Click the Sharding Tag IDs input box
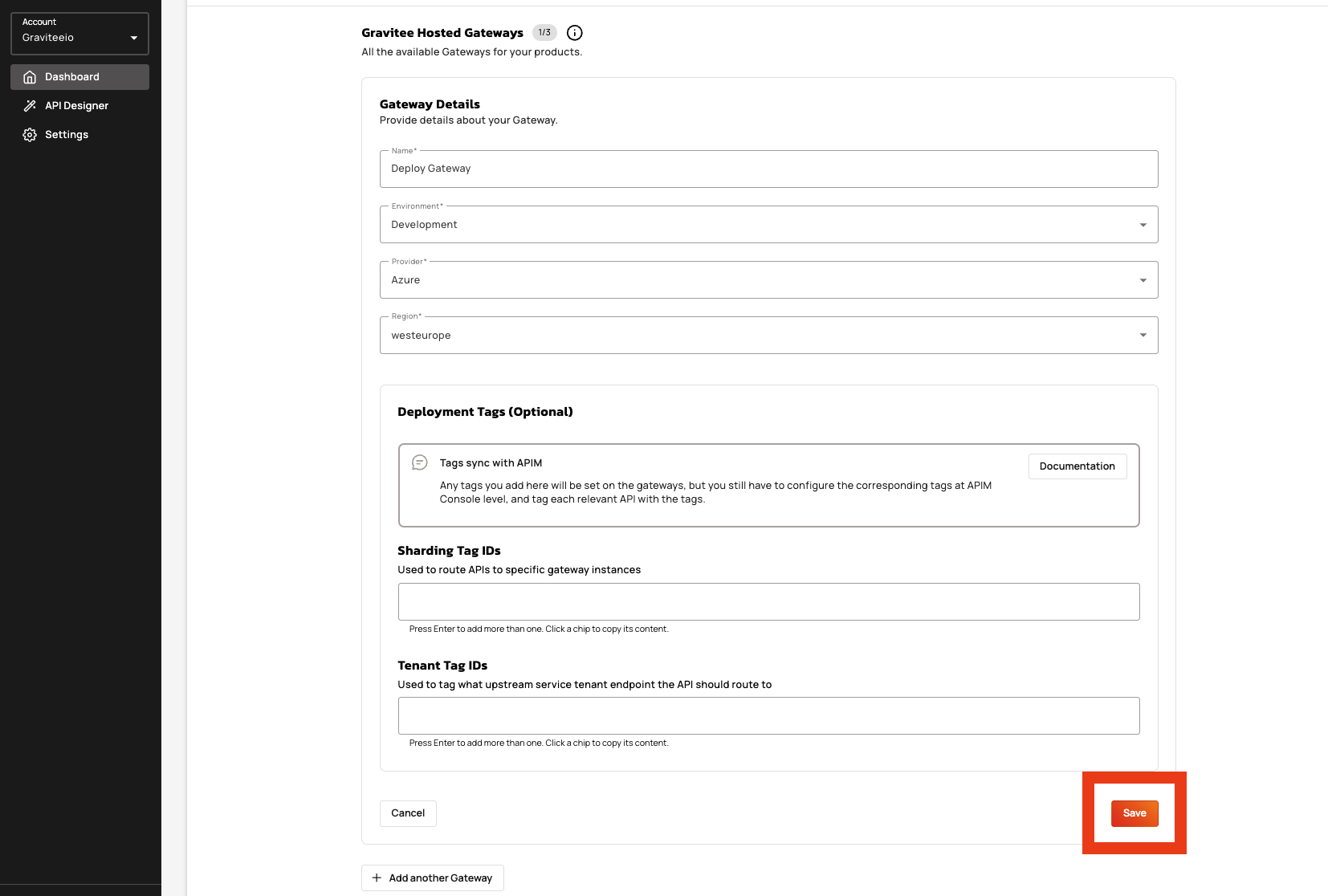Screen dimensions: 1328x896 click(x=768, y=601)
